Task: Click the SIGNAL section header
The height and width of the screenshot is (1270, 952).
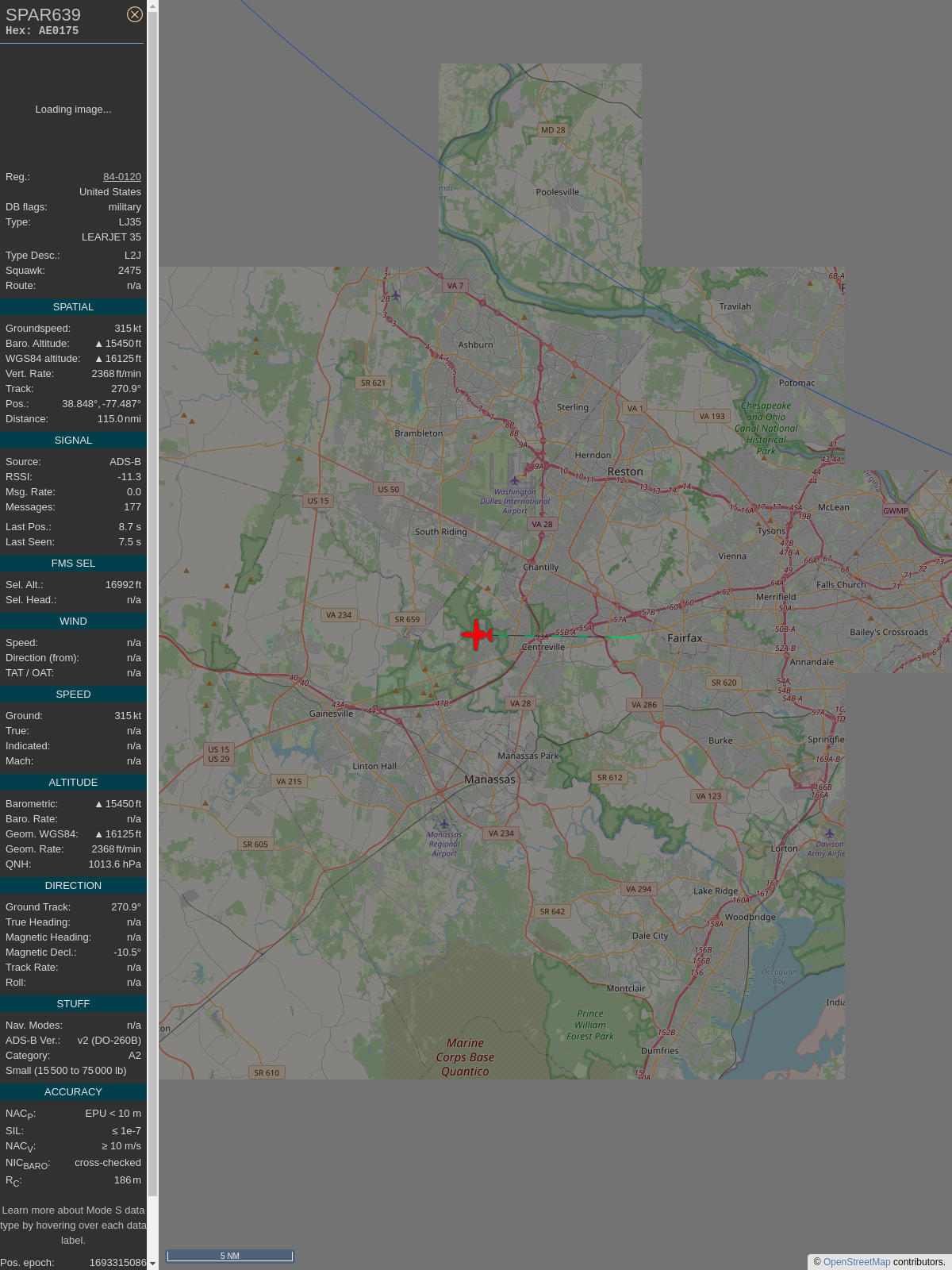Action: pyautogui.click(x=73, y=441)
